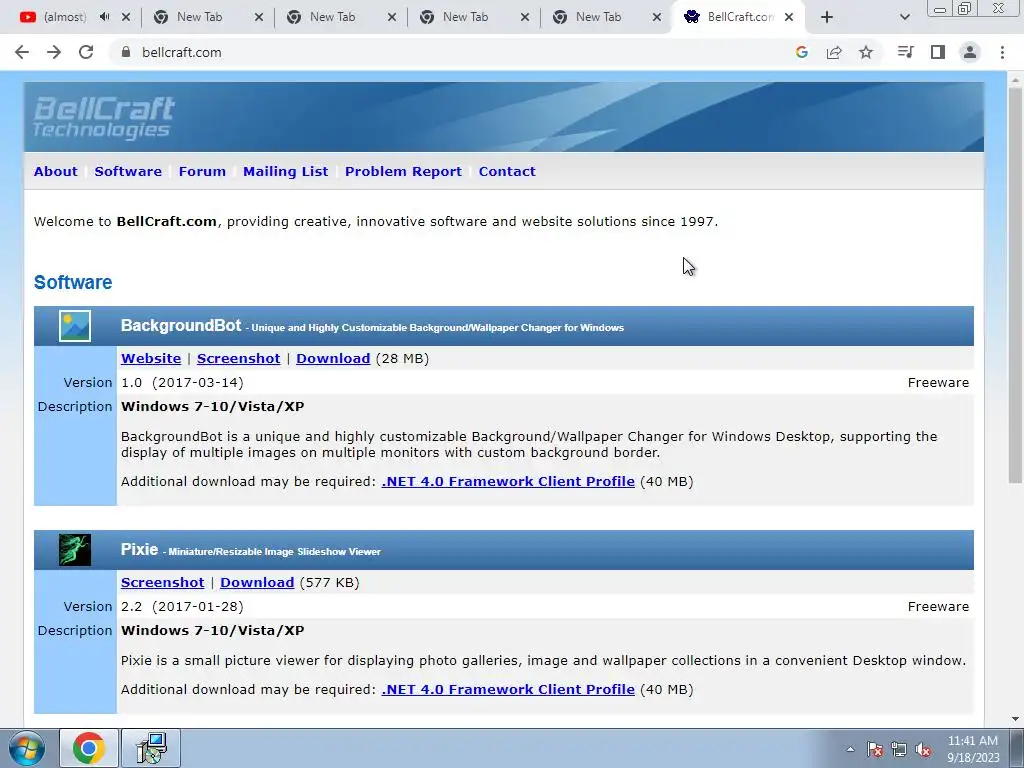The width and height of the screenshot is (1024, 768).
Task: Open the Software navigation link
Action: click(x=128, y=171)
